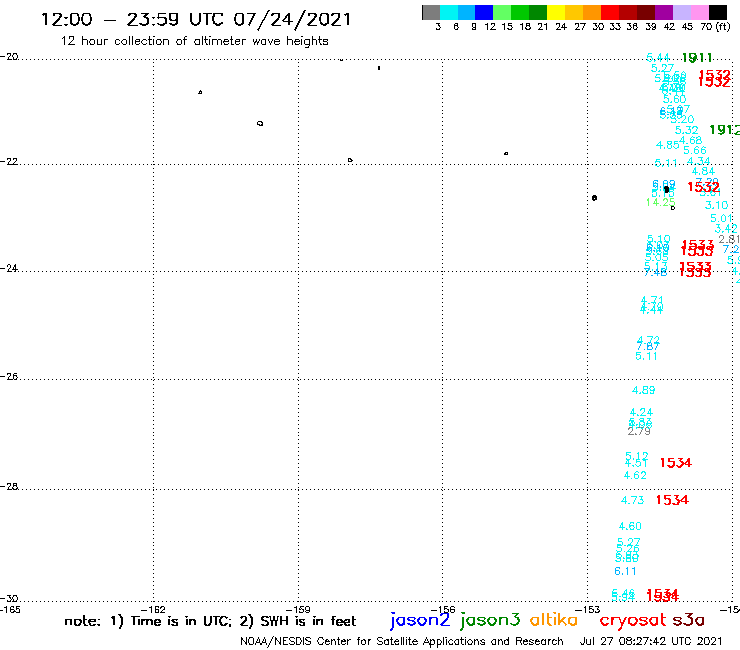Screen dimensions: 740x650
Task: Click the wave height value '4.60'
Action: click(630, 526)
